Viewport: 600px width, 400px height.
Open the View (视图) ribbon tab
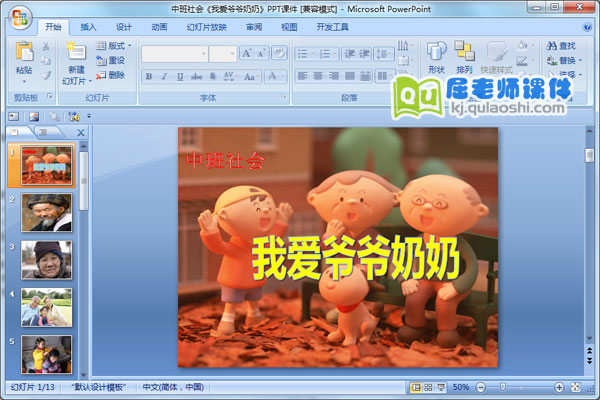[289, 27]
